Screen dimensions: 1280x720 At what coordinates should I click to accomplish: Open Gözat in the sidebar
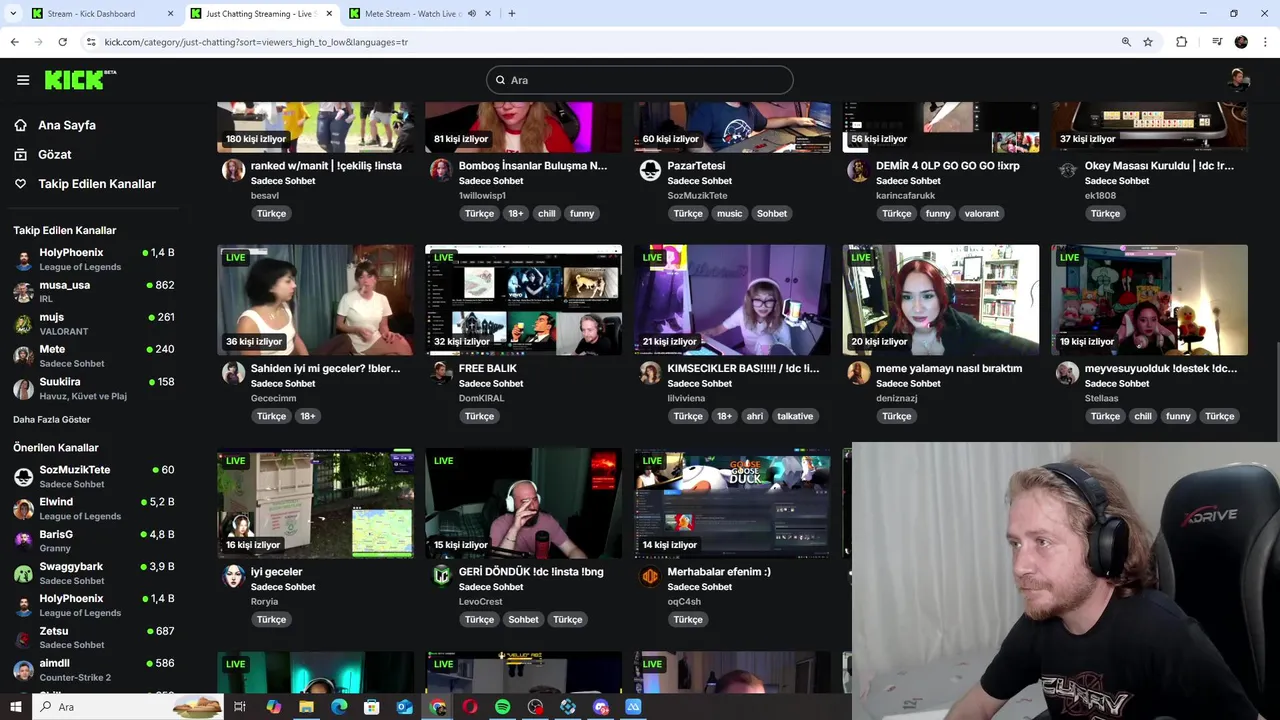point(55,154)
